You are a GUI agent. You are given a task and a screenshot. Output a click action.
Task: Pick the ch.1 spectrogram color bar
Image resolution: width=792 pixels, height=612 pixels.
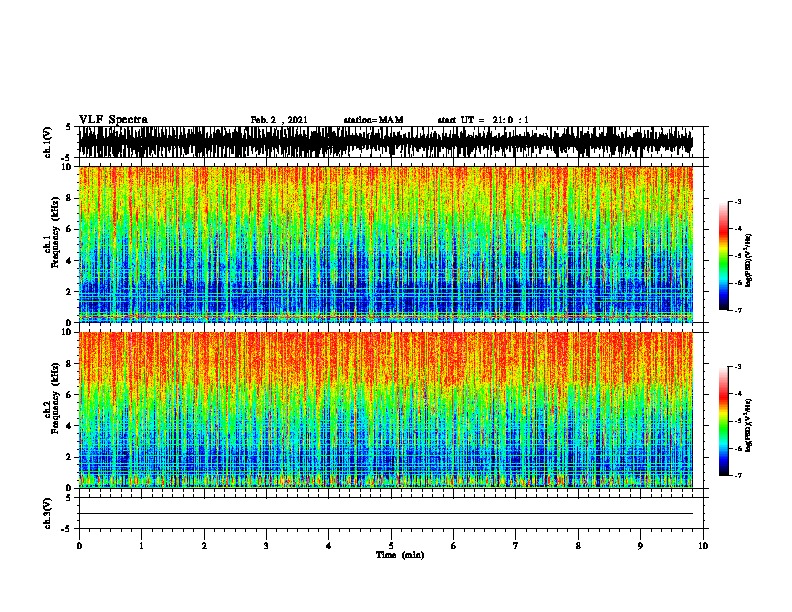[x=723, y=256]
